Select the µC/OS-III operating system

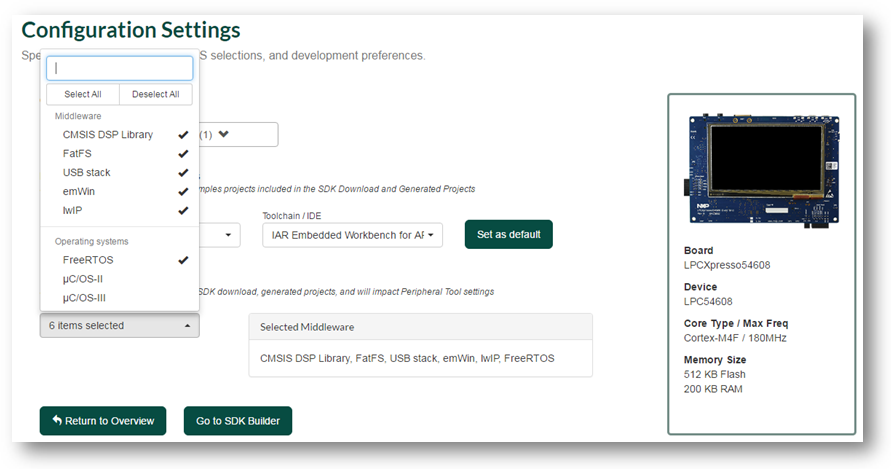(x=119, y=297)
